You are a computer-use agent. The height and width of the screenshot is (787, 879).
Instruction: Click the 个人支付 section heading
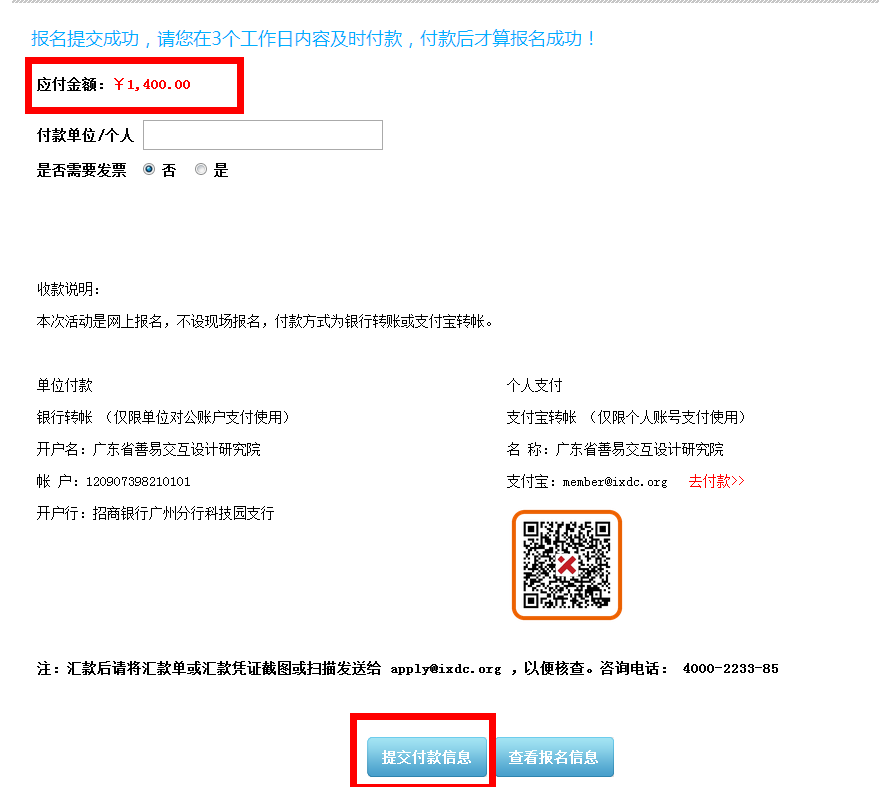click(x=535, y=385)
